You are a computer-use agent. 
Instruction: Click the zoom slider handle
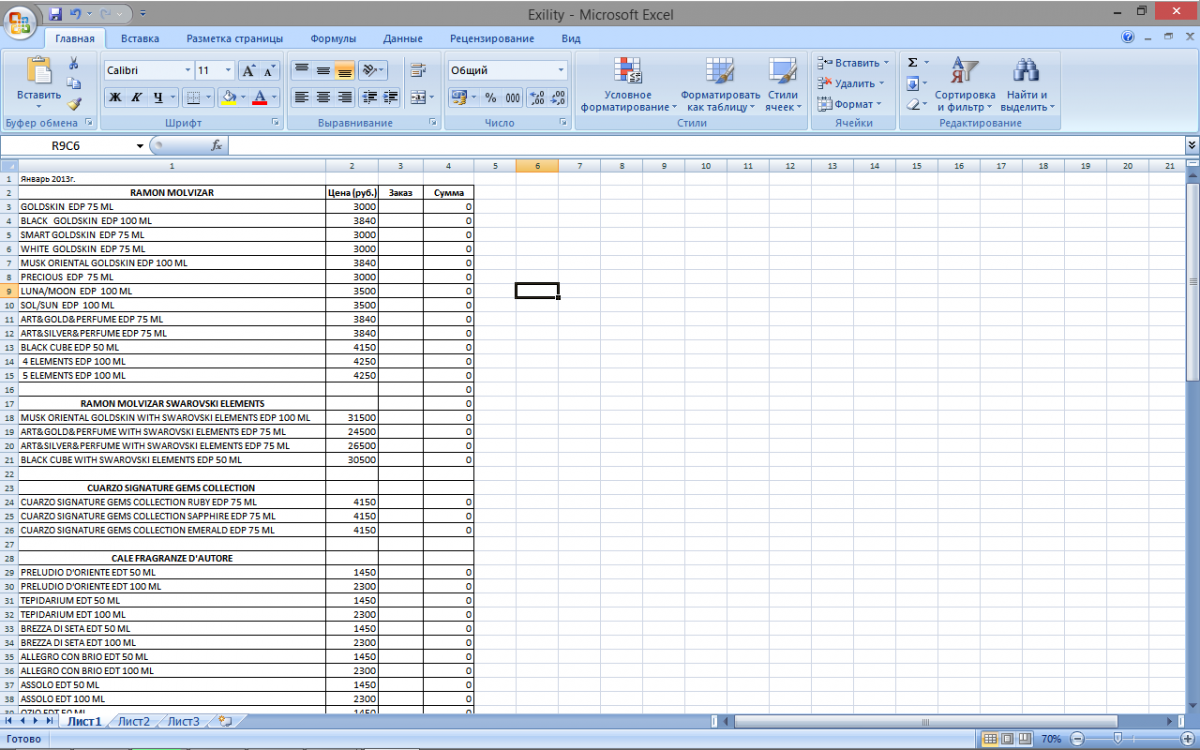point(1117,739)
